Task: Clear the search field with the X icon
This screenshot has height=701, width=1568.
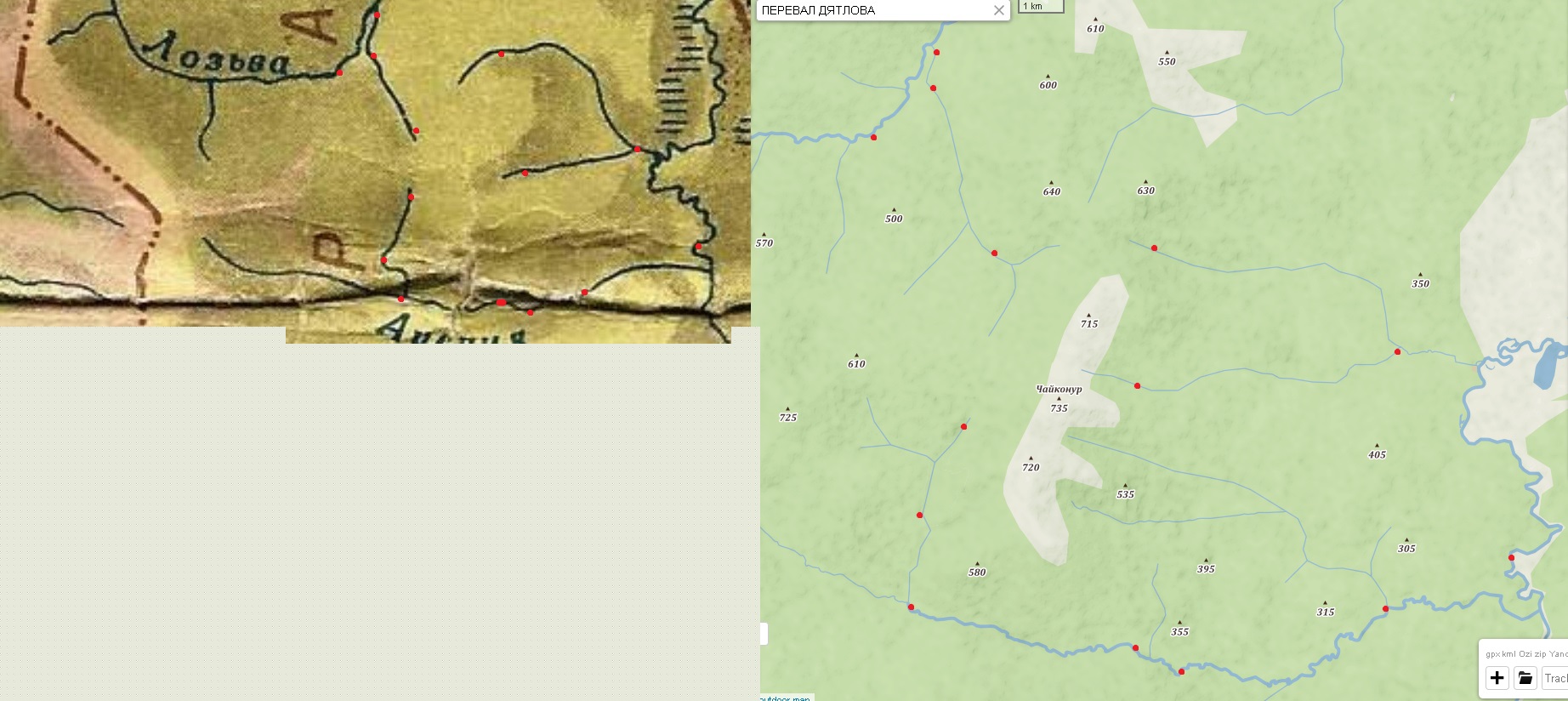Action: [x=999, y=10]
